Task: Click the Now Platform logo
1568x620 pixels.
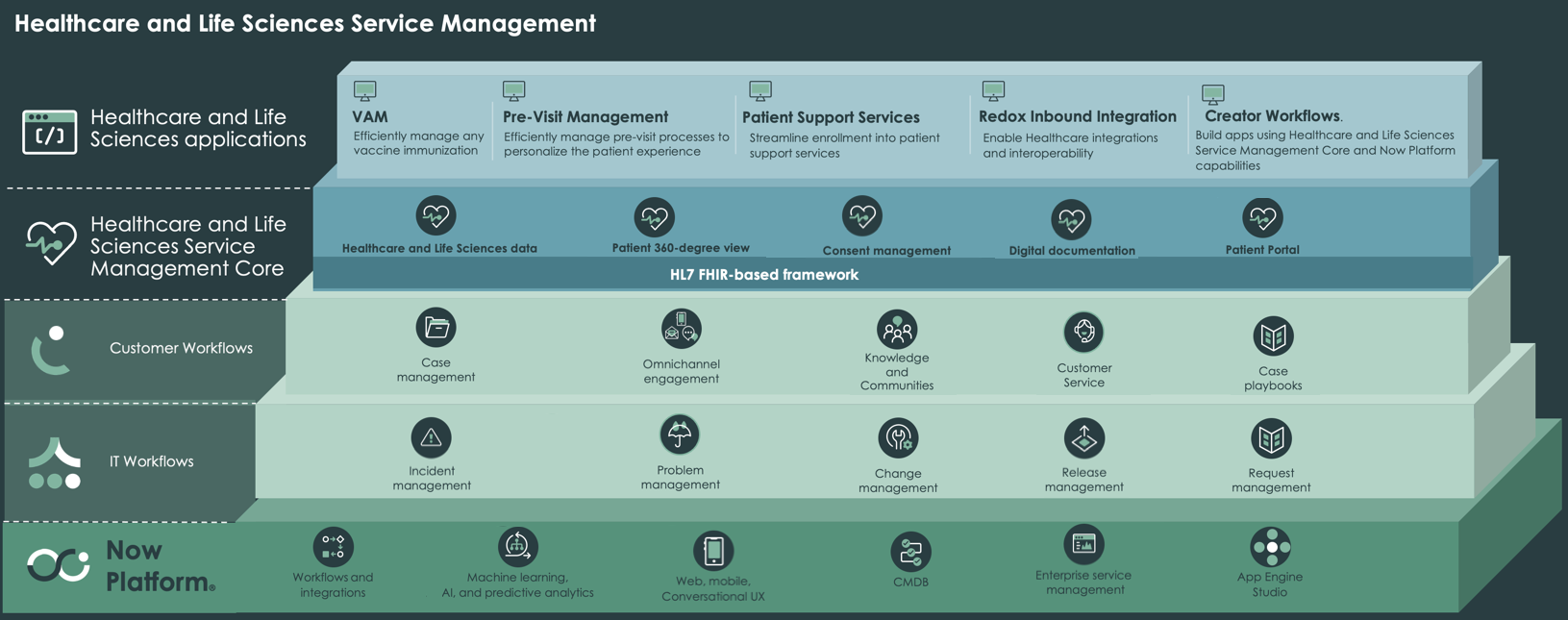Action: click(x=58, y=565)
